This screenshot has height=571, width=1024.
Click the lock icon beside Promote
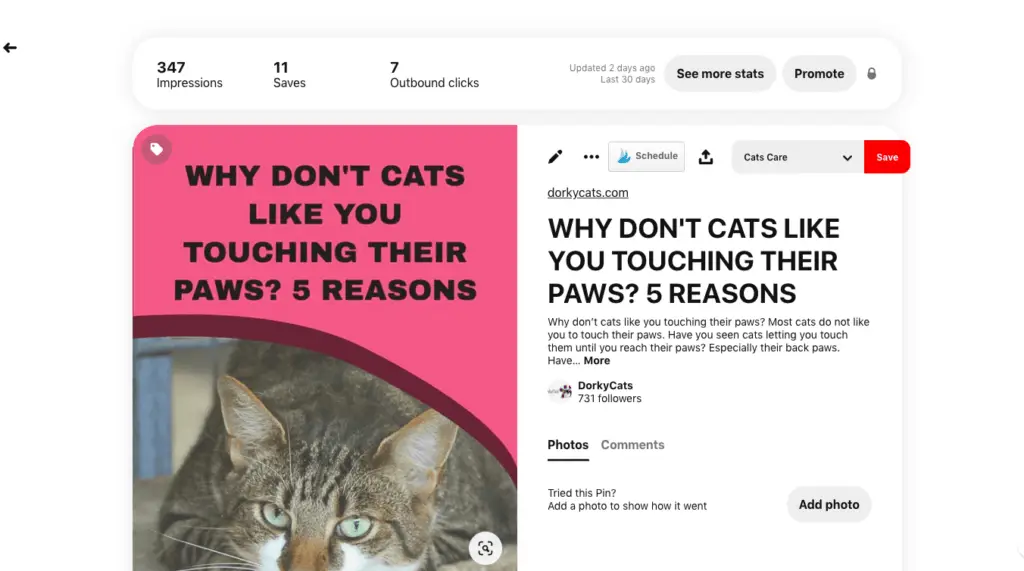(871, 74)
